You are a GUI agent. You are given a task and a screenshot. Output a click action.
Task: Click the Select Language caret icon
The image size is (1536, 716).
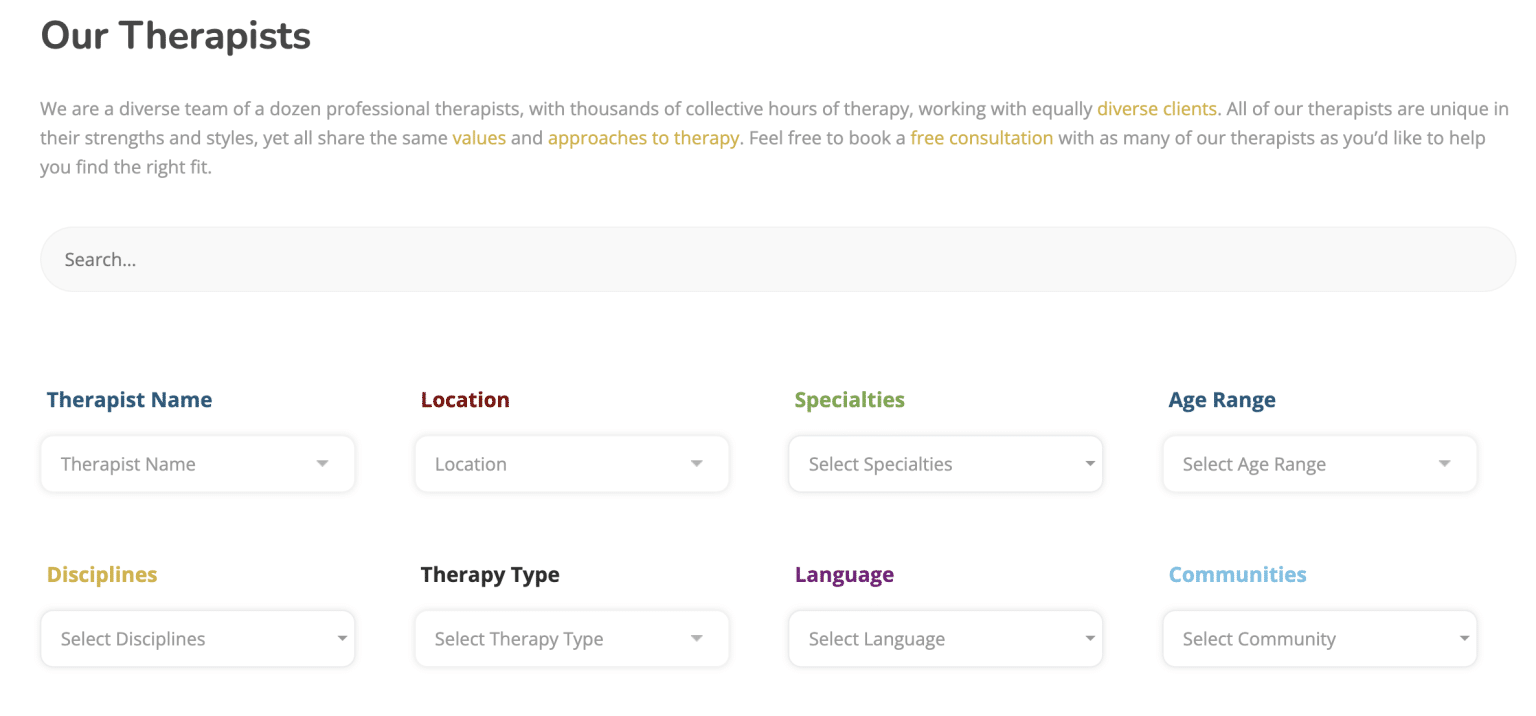point(1090,639)
